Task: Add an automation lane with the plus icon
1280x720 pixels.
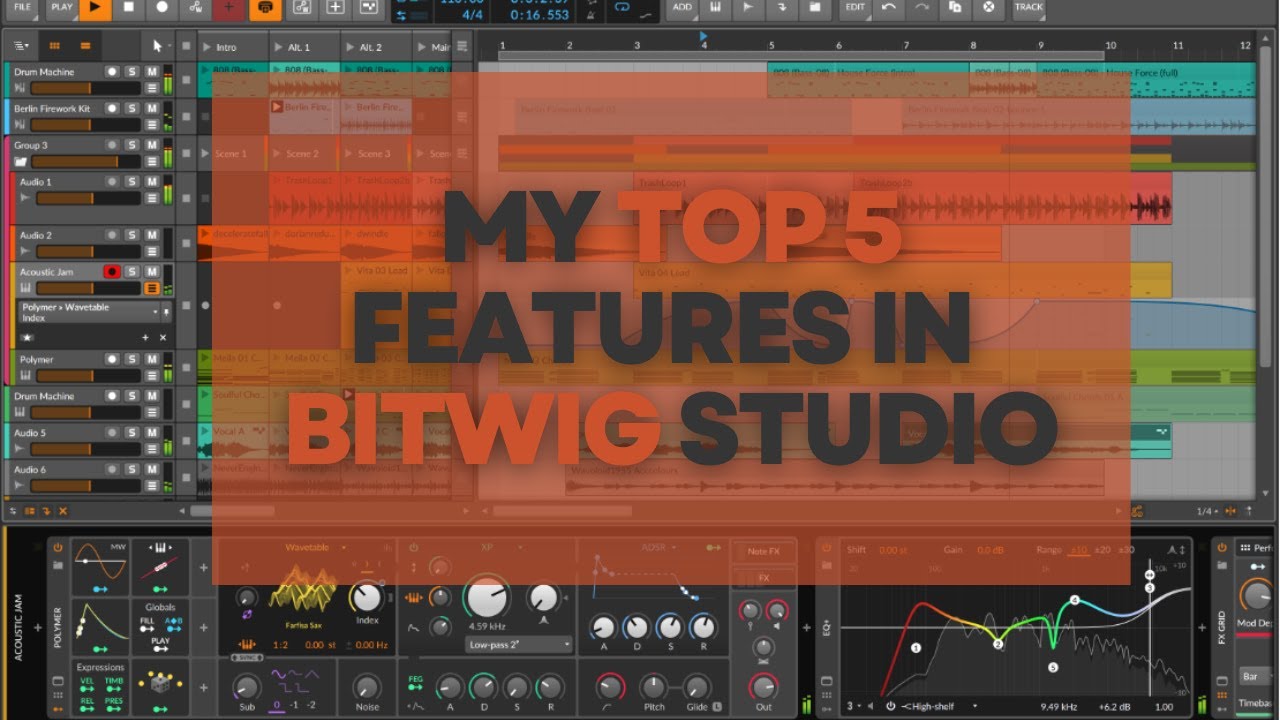Action: pyautogui.click(x=145, y=338)
